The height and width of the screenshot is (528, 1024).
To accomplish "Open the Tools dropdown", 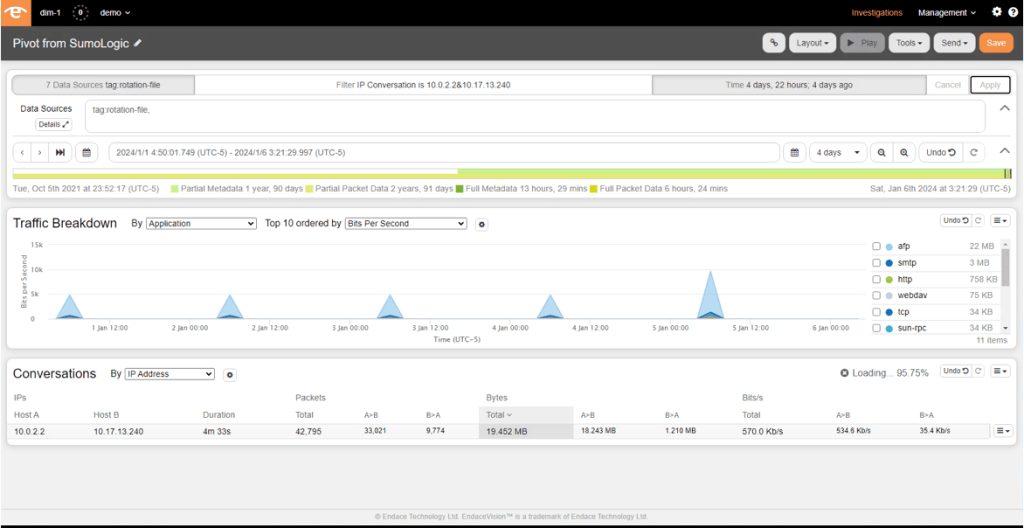I will coord(908,42).
